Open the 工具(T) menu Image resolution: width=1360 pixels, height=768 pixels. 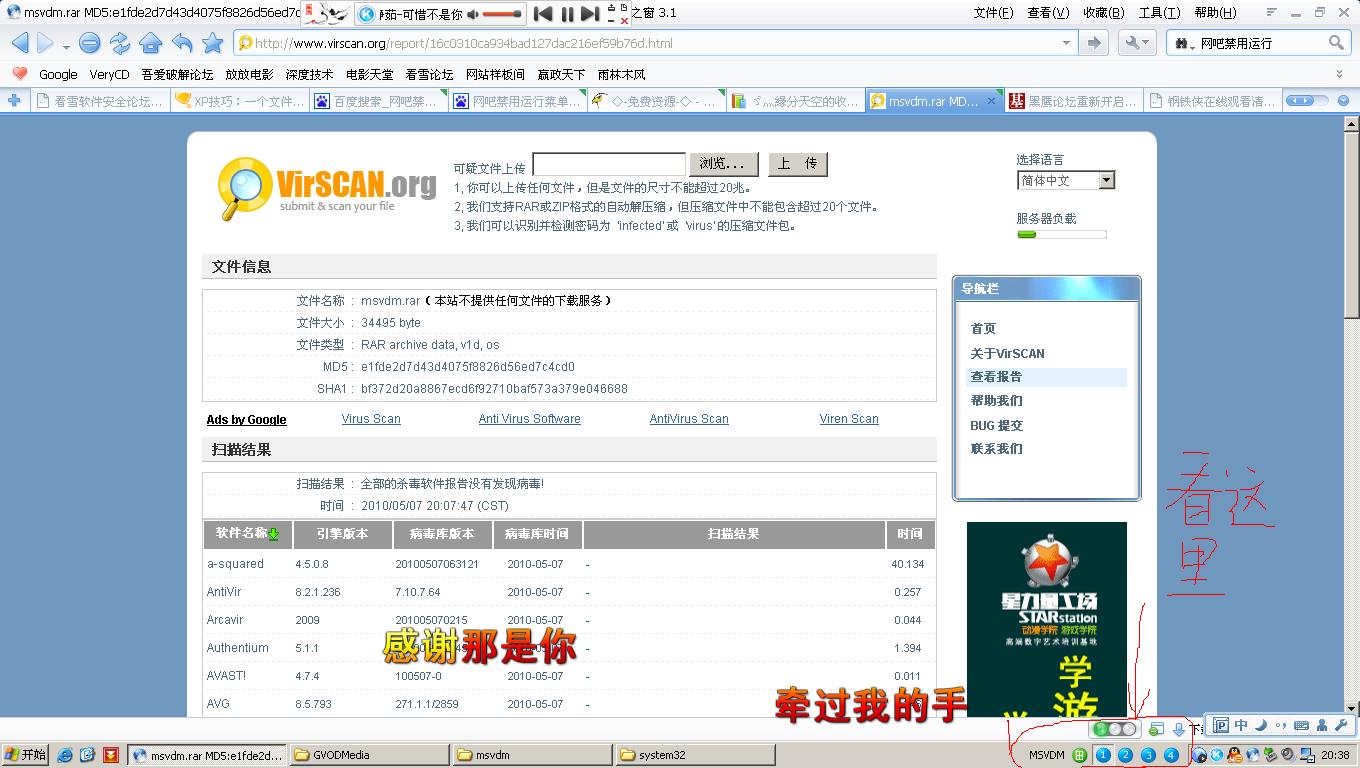coord(1159,13)
